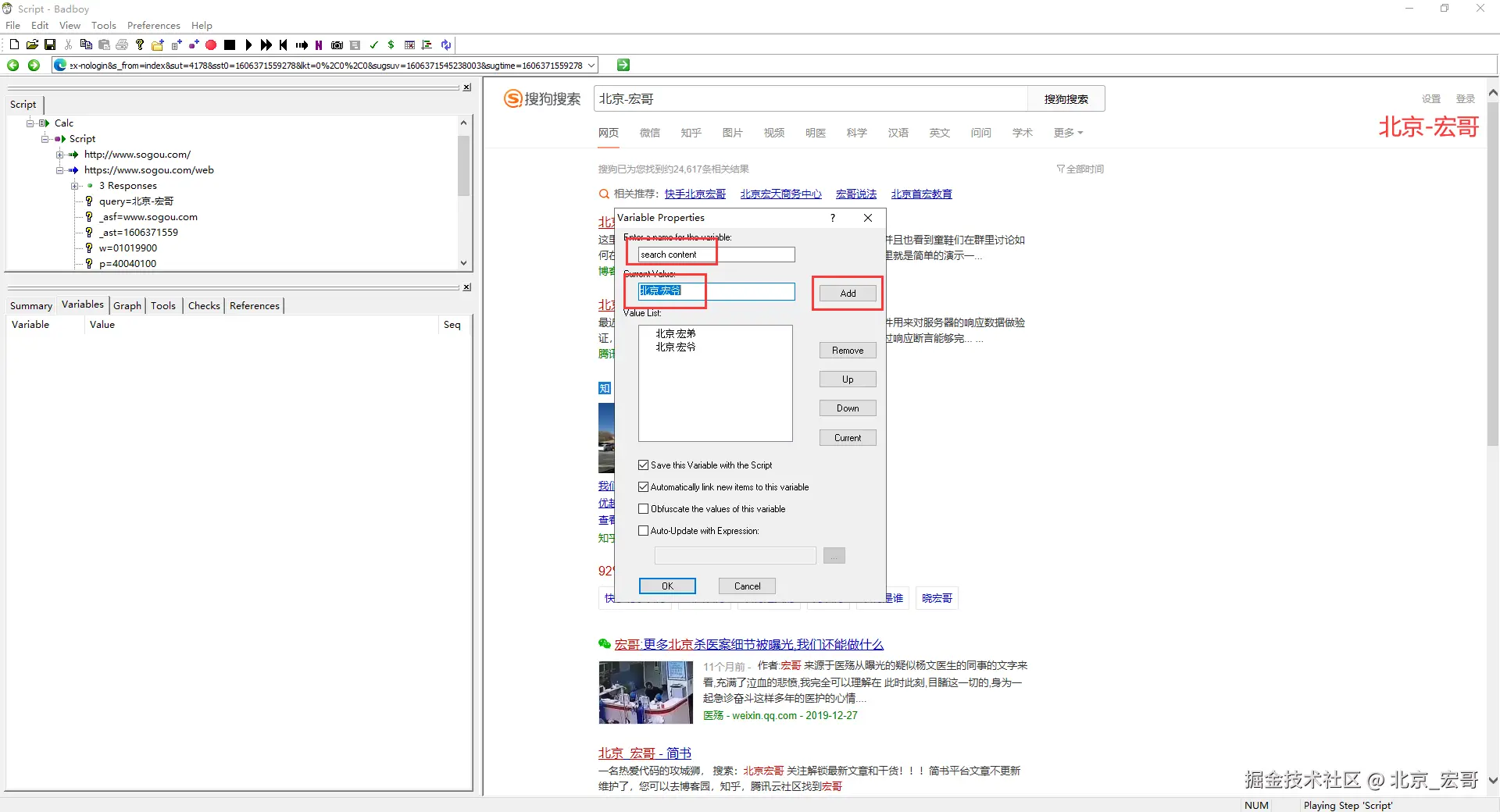Screen dimensions: 1500x812
Task: Click the blue refresh arrows toolbar icon
Action: [x=445, y=45]
